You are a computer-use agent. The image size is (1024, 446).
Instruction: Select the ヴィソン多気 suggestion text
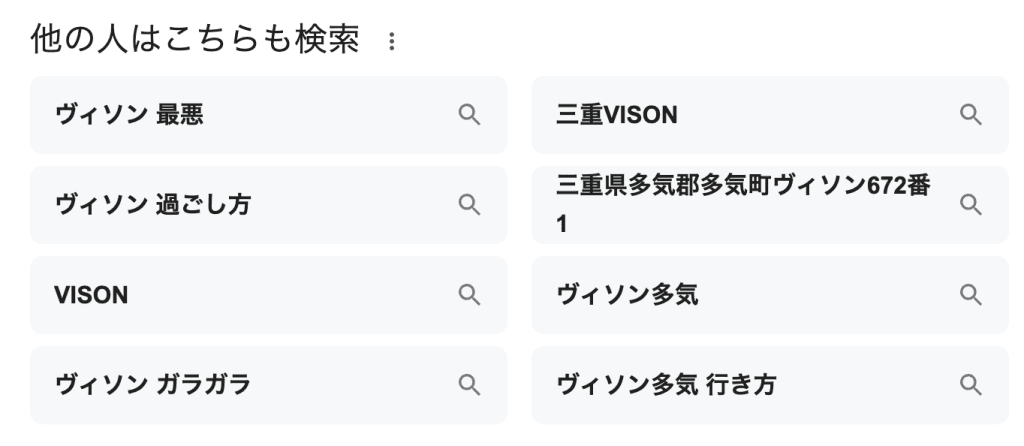point(627,295)
